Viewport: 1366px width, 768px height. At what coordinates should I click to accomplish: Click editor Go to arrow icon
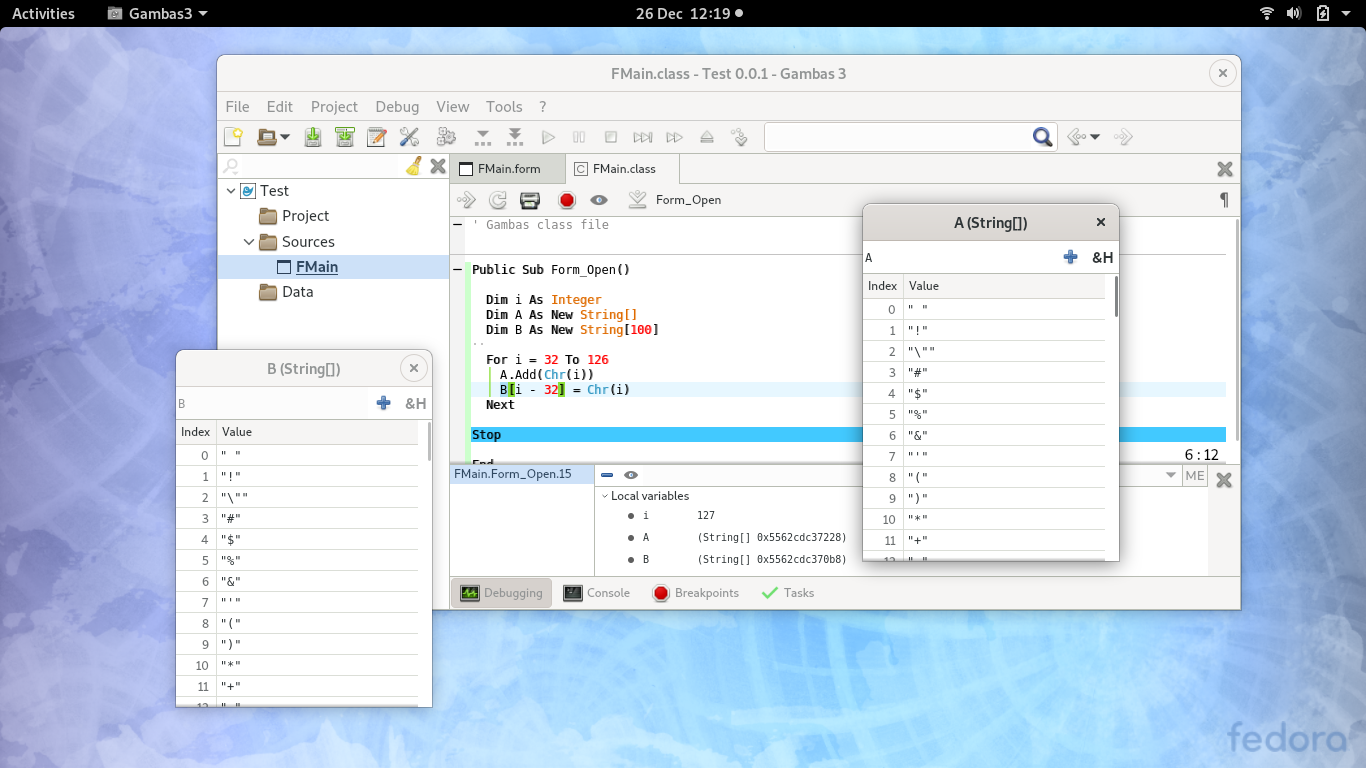pos(466,200)
